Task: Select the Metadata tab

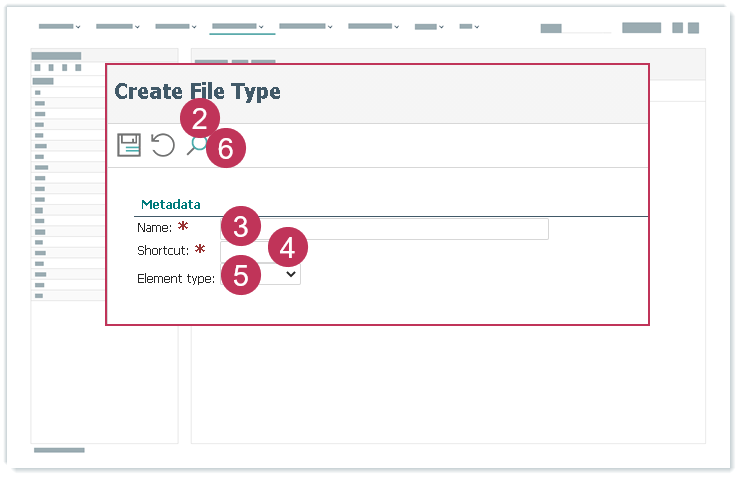Action: click(x=170, y=204)
